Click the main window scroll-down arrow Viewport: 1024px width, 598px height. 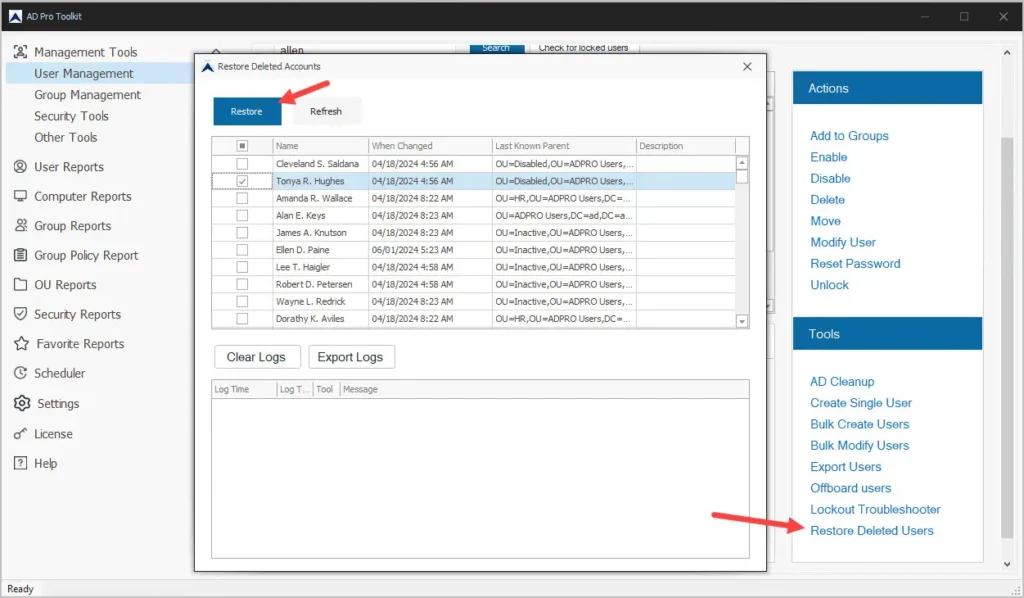click(x=1007, y=564)
